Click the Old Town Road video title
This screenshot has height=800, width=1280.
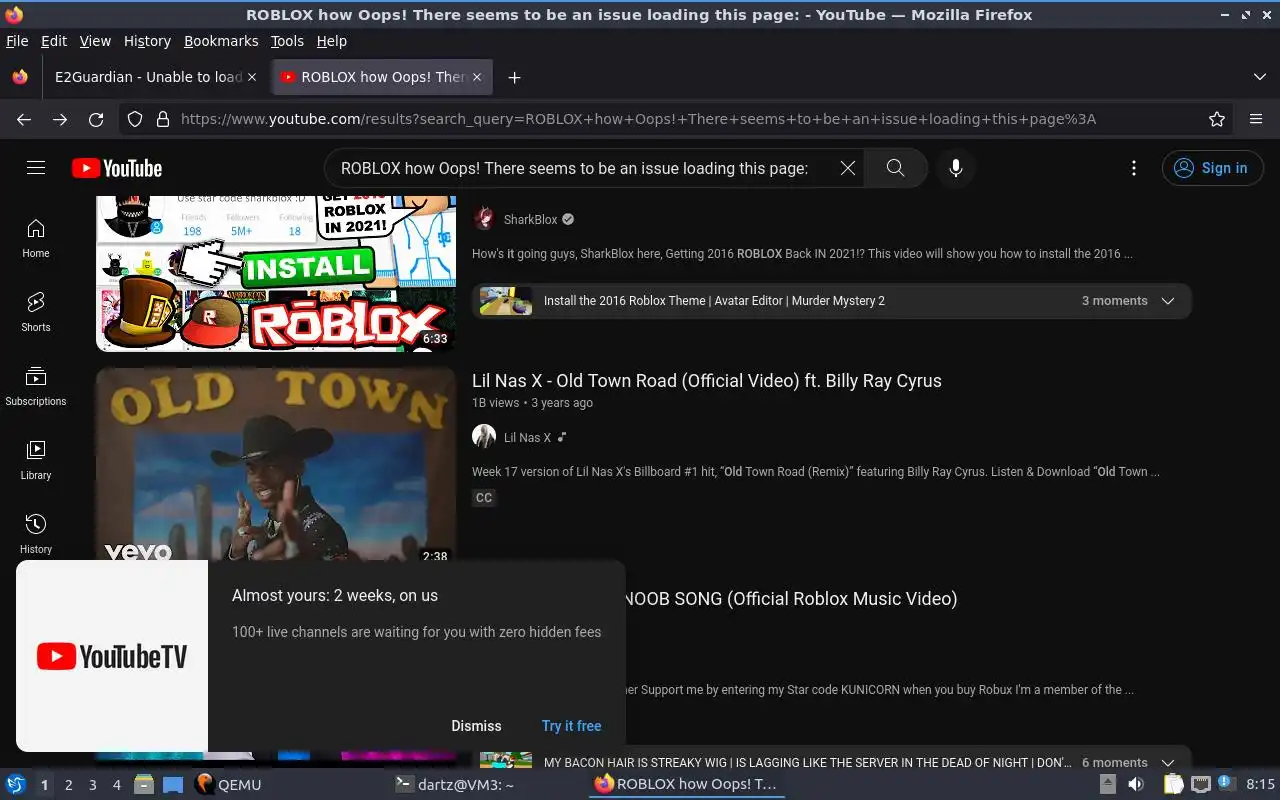tap(707, 380)
